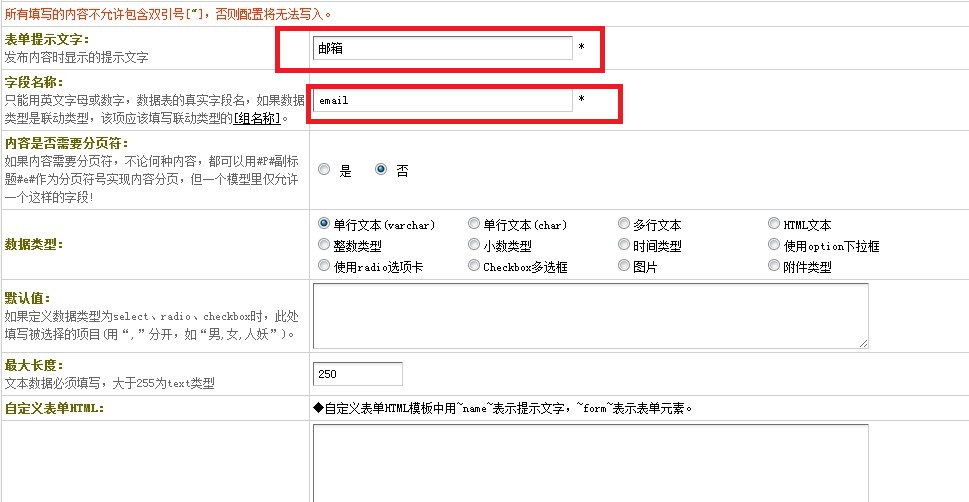Select the 是 pagination radio button
969x502 pixels.
point(324,170)
